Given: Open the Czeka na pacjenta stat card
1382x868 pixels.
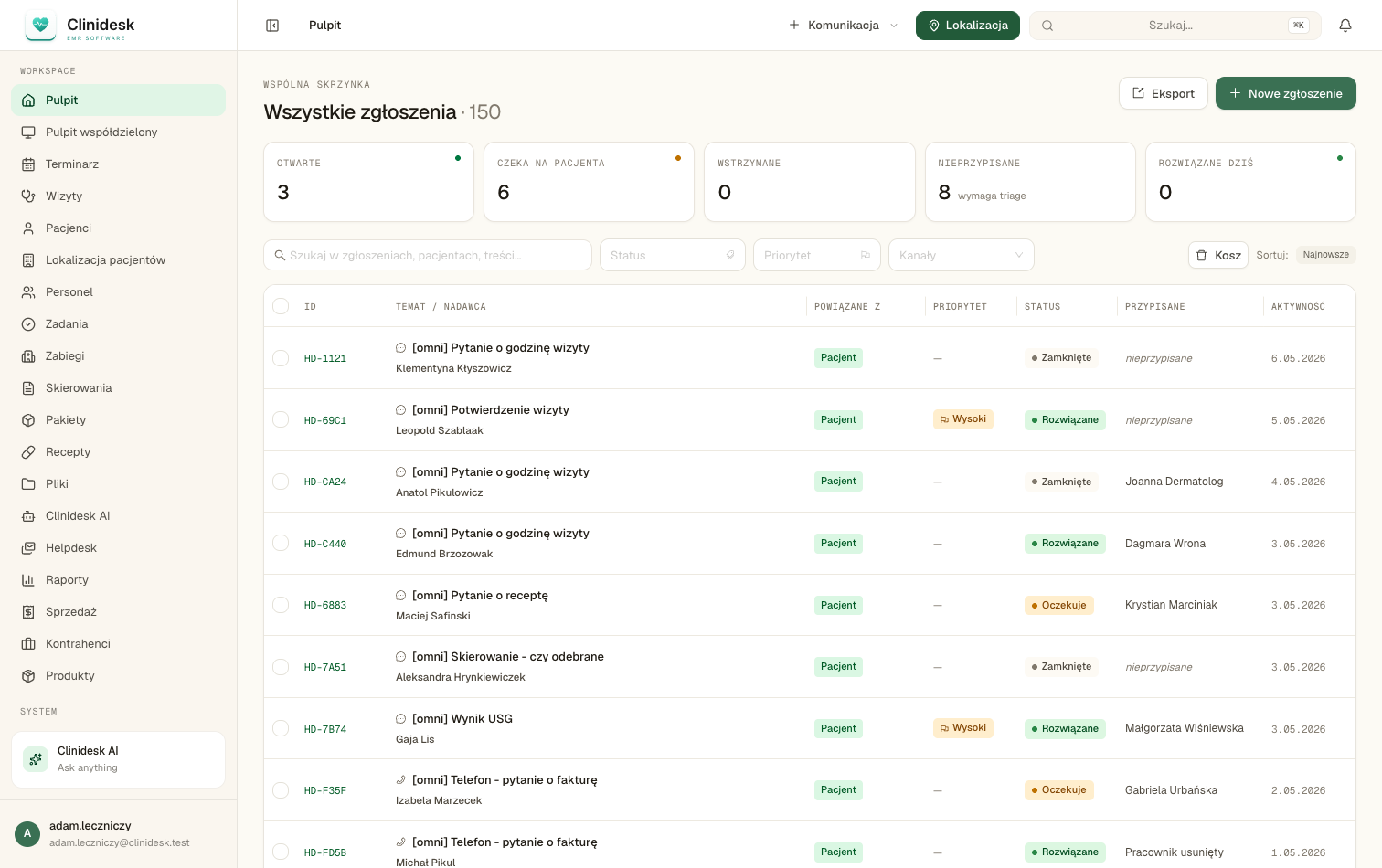Looking at the screenshot, I should [589, 182].
